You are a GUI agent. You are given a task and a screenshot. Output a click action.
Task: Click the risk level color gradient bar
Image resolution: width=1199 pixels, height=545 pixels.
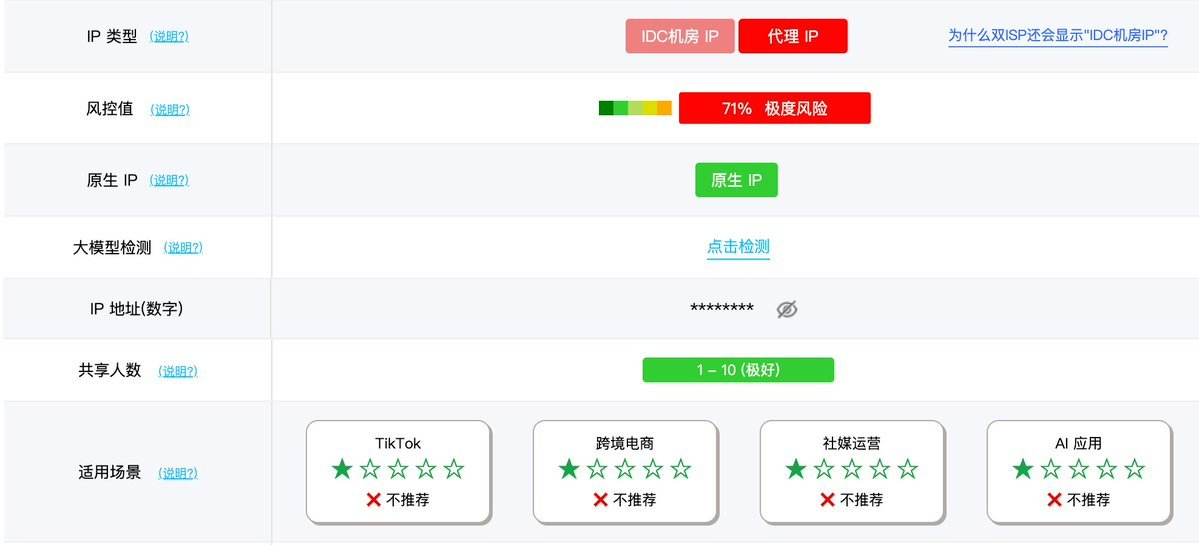635,108
